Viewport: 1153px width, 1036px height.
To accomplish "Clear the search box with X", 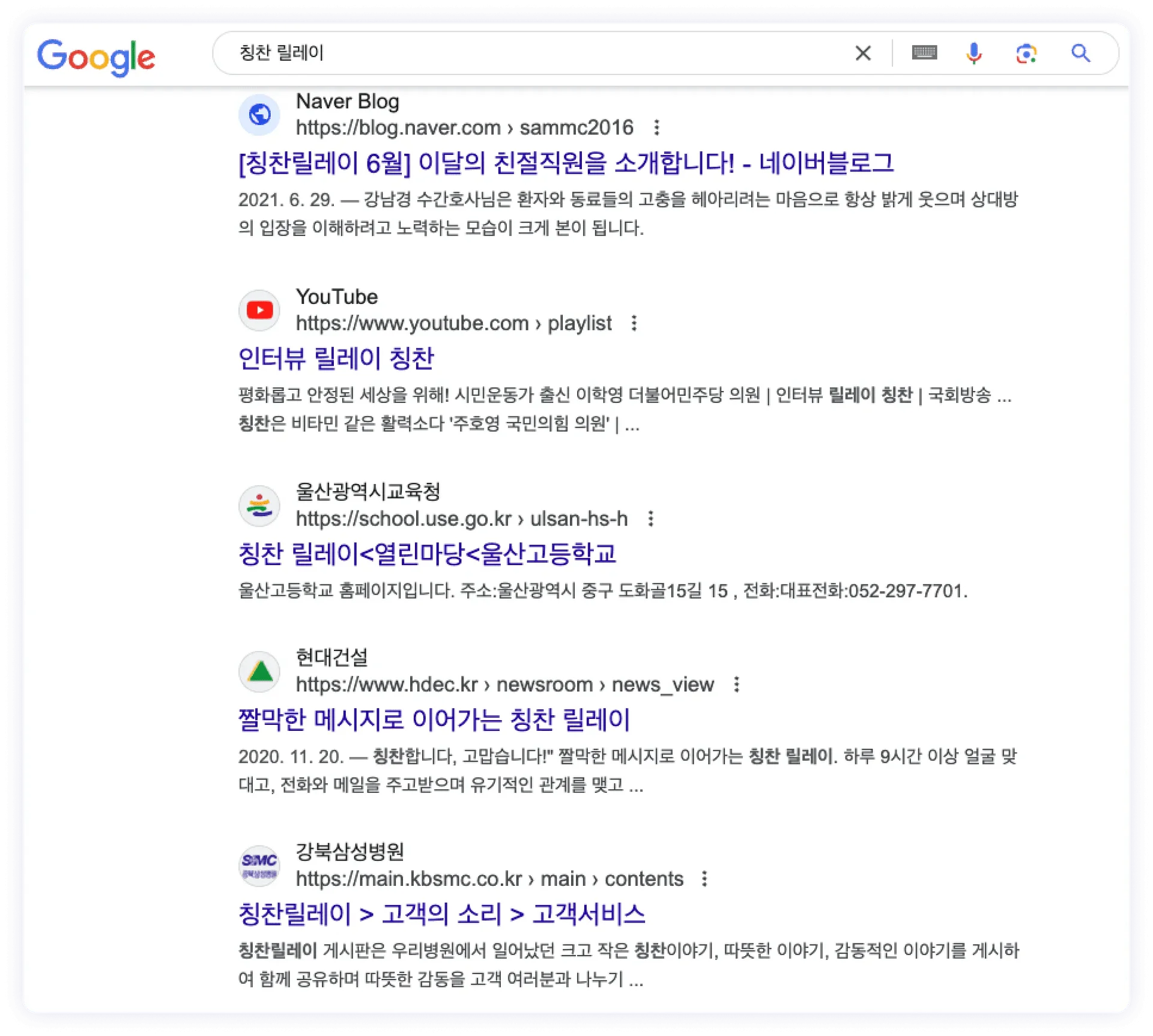I will (x=863, y=53).
